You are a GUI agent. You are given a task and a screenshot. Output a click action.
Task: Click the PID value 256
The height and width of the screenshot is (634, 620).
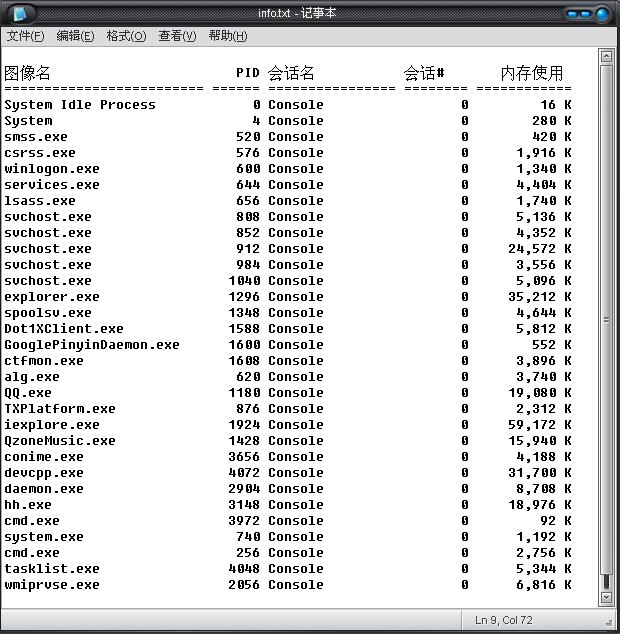click(248, 553)
